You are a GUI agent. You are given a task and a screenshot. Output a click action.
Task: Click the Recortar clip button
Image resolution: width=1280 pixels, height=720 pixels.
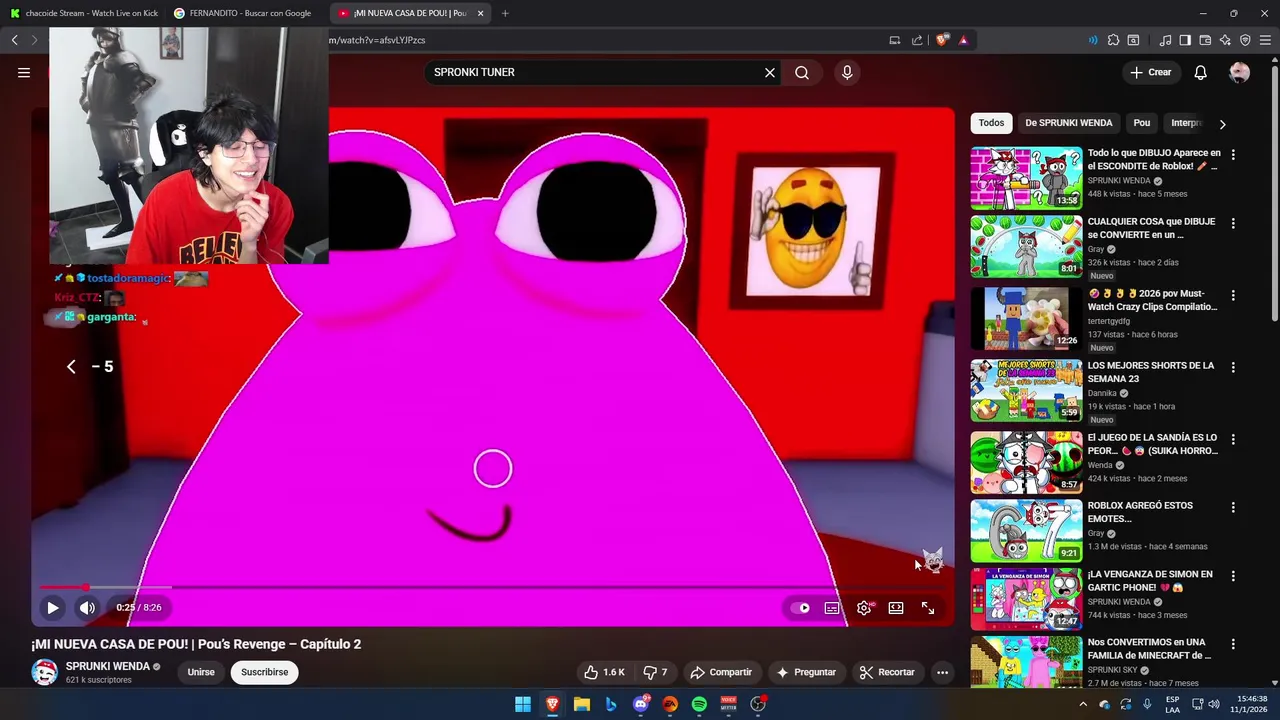[x=887, y=672]
